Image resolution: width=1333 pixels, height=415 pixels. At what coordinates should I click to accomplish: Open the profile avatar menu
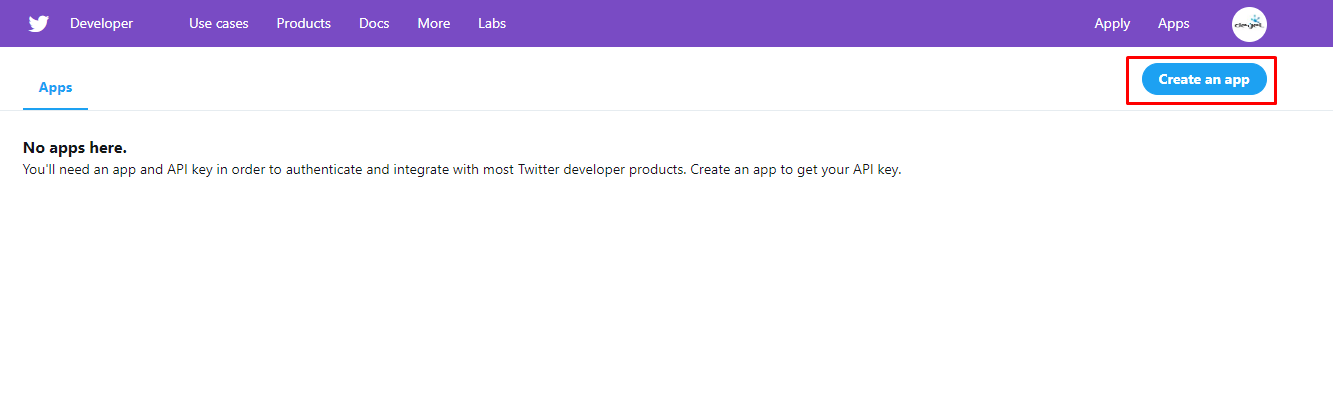[1249, 24]
